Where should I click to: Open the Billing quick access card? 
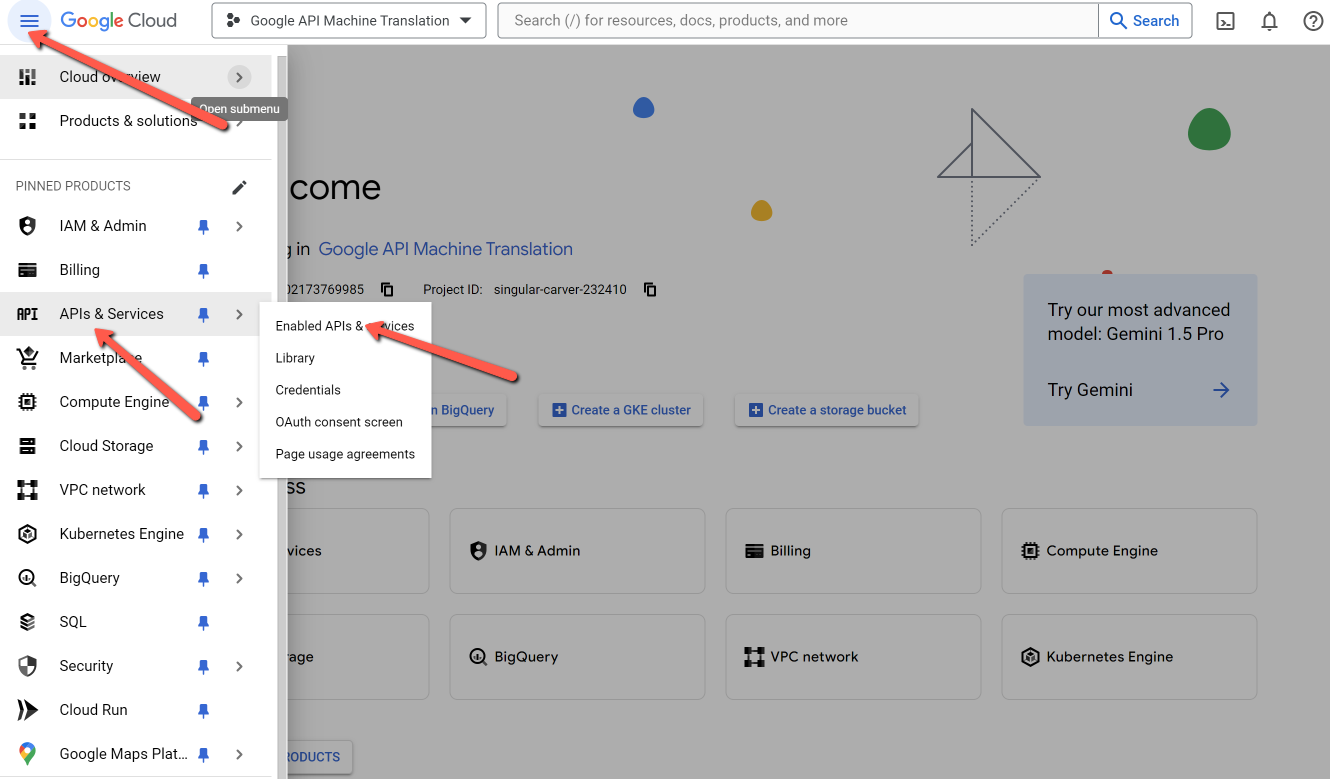pos(853,551)
